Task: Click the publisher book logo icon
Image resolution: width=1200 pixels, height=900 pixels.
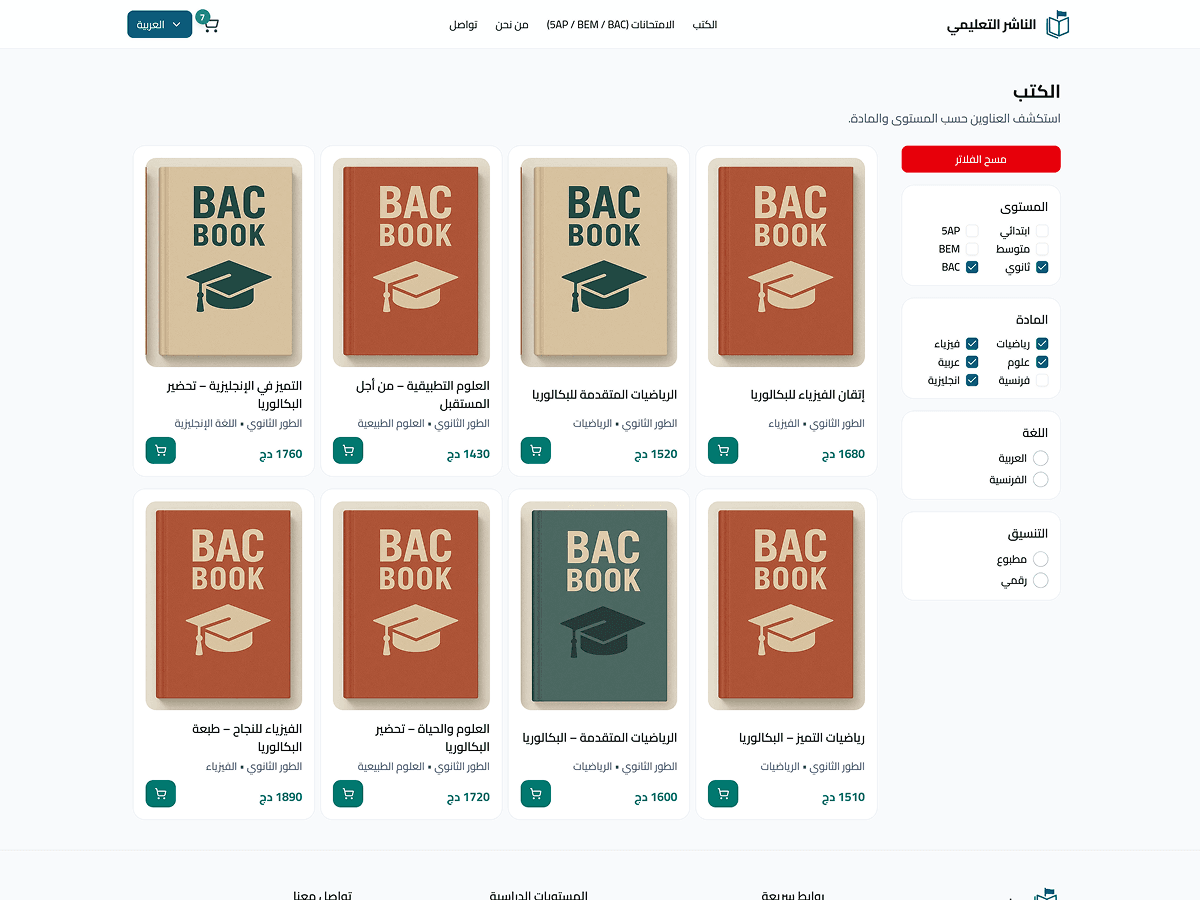Action: coord(1057,25)
